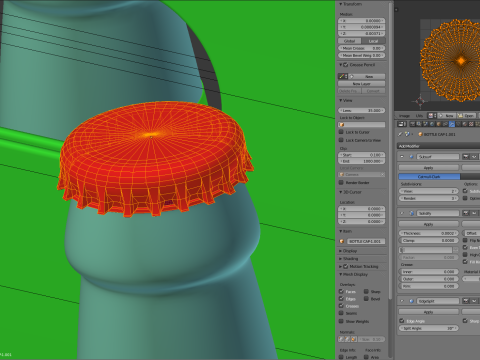Screen dimensions: 480x360
Task: Apply the Subsurf modifier
Action: tap(429, 168)
